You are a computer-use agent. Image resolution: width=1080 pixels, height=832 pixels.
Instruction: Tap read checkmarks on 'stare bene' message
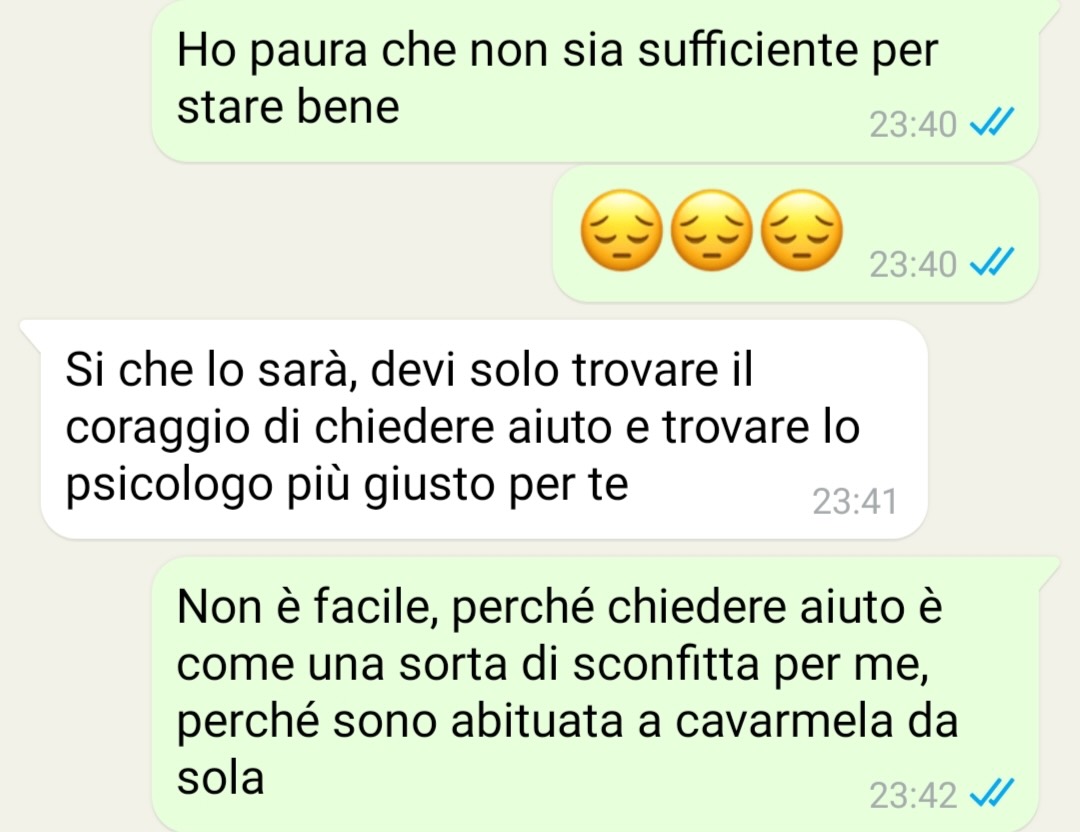click(x=992, y=123)
